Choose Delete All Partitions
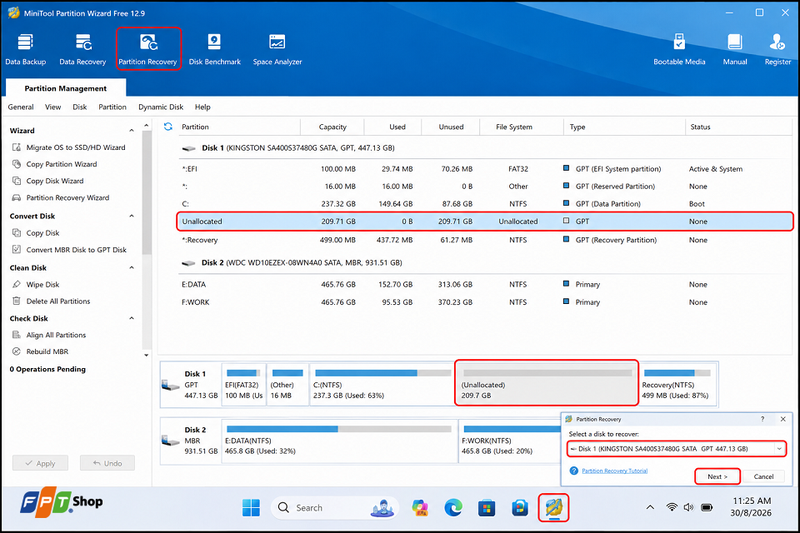Viewport: 800px width, 533px height. click(x=51, y=301)
